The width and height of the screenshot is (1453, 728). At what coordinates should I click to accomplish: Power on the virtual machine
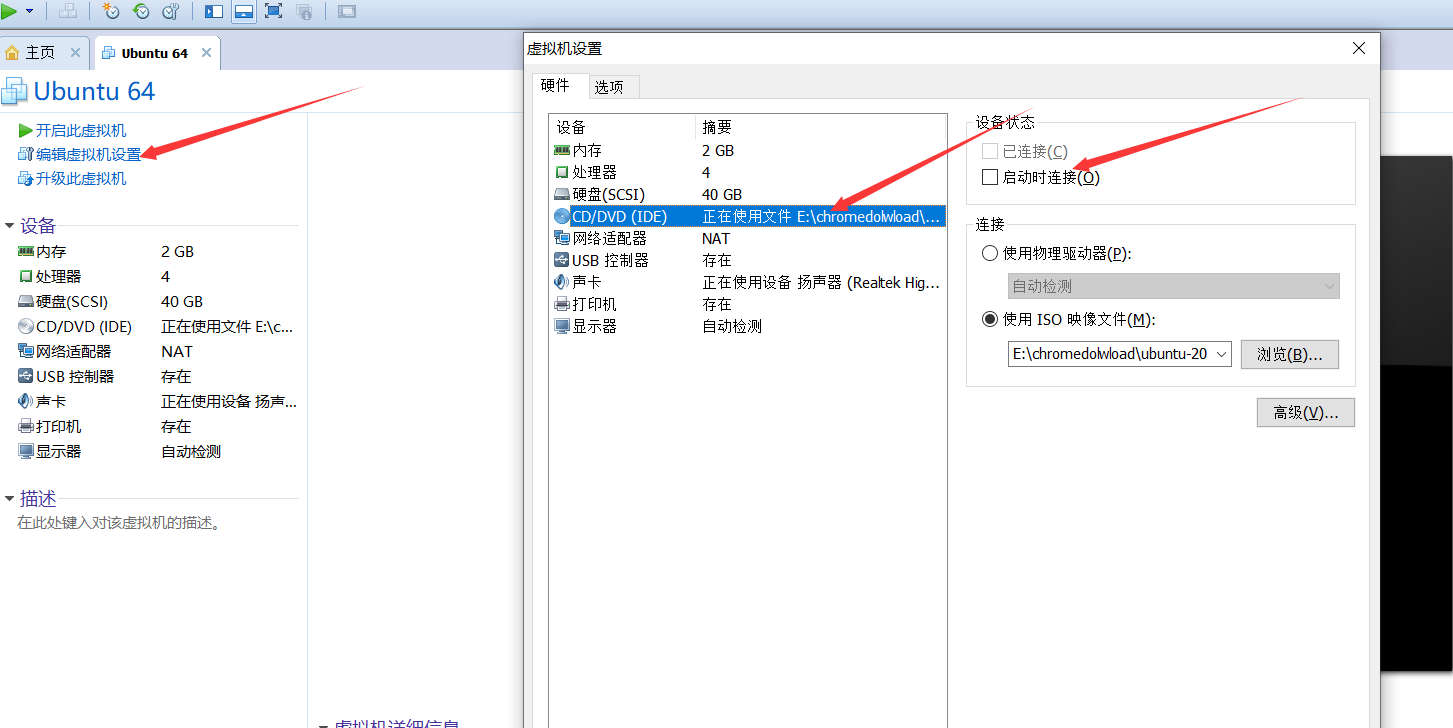pyautogui.click(x=9, y=11)
